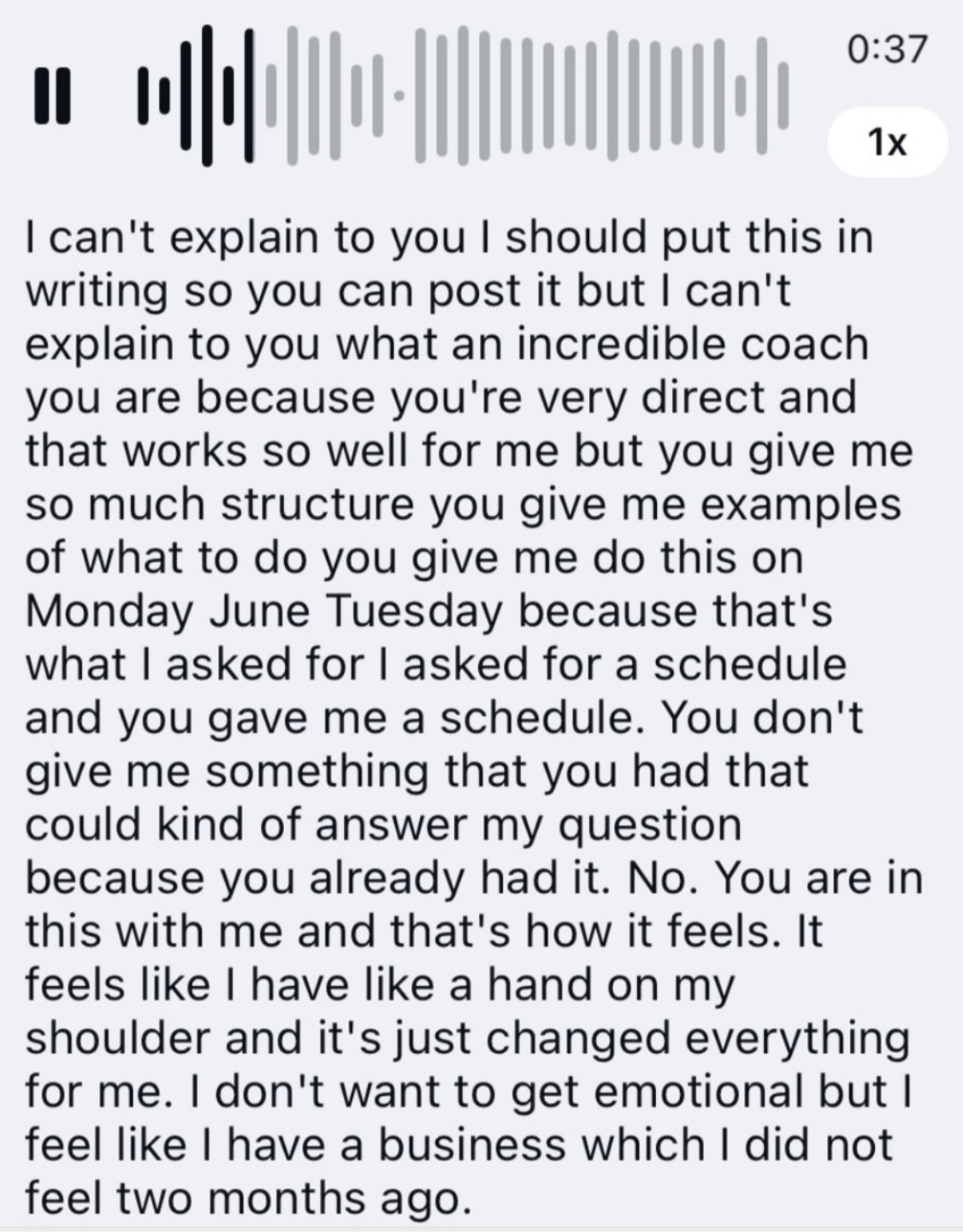Screen dimensions: 963x1232
Task: Tap the word "Monday" in the transcript
Action: coord(109,612)
